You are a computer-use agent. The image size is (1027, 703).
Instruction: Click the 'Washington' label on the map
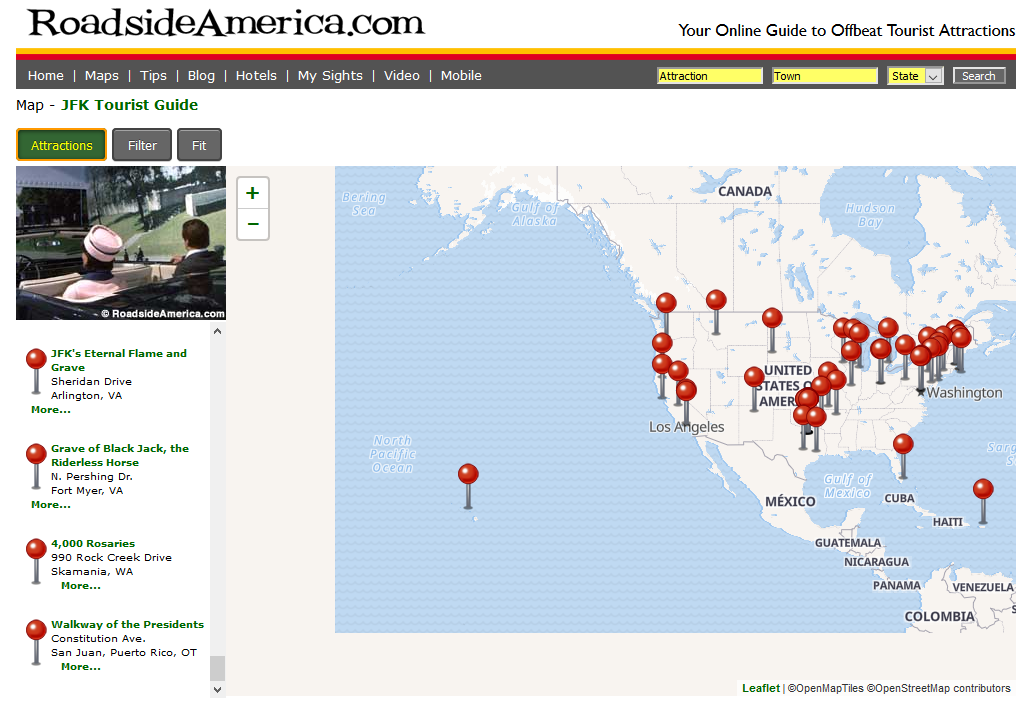[x=964, y=392]
